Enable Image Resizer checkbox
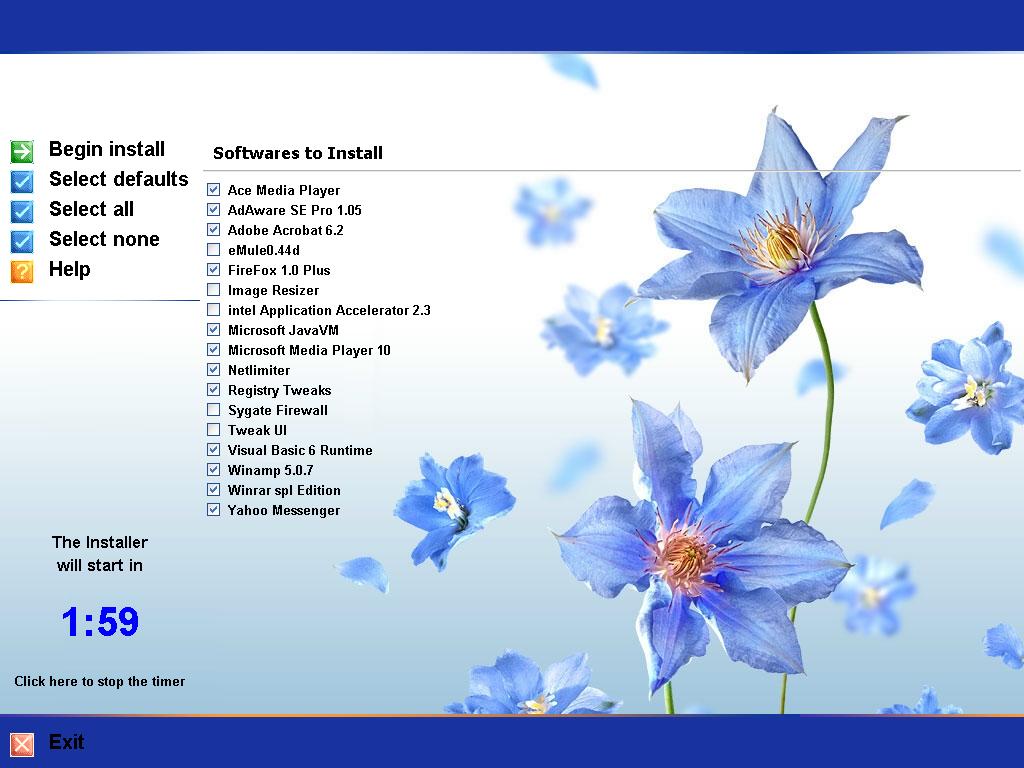 click(x=214, y=289)
